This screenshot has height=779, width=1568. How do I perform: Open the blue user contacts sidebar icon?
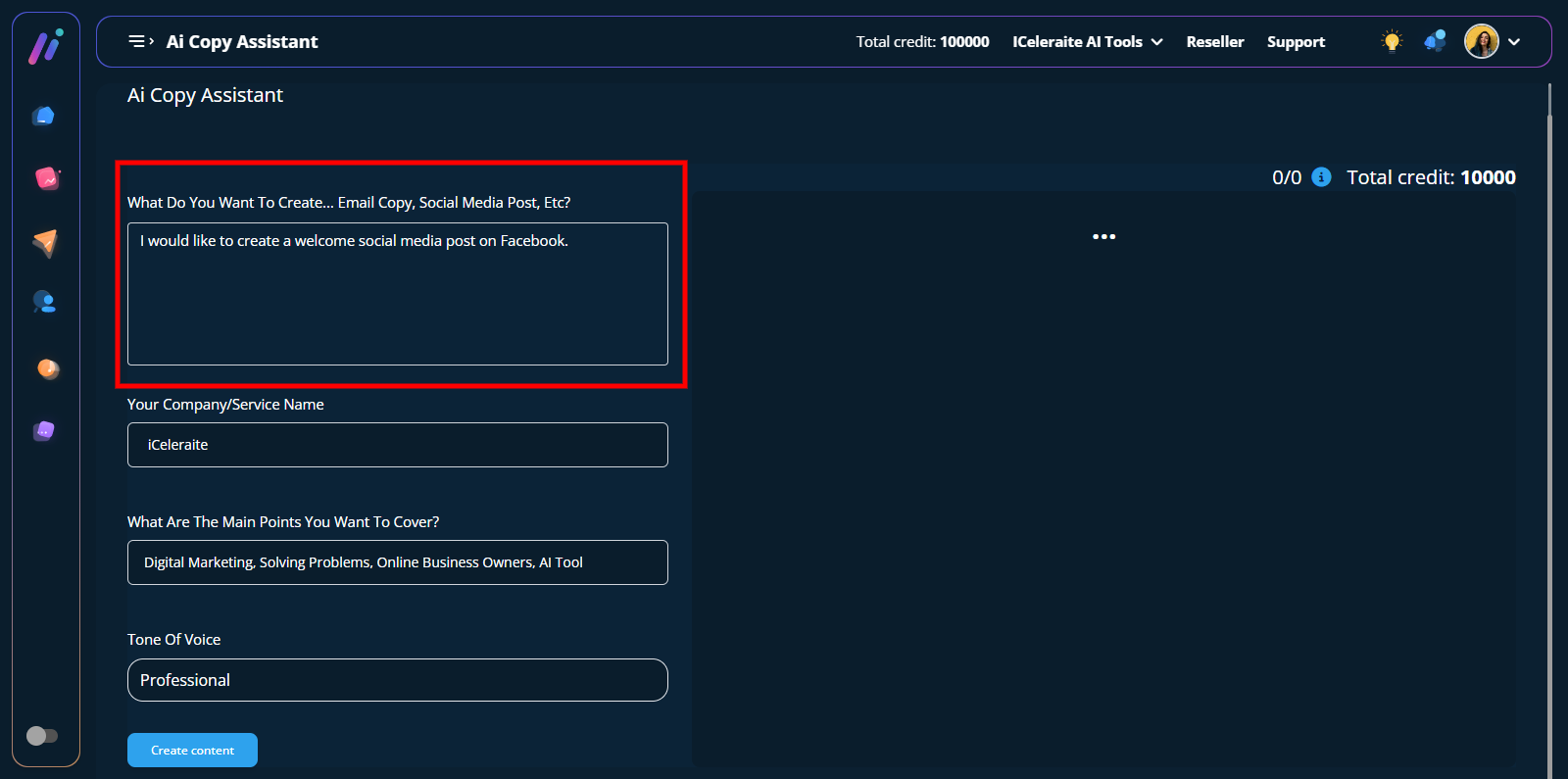click(x=44, y=302)
